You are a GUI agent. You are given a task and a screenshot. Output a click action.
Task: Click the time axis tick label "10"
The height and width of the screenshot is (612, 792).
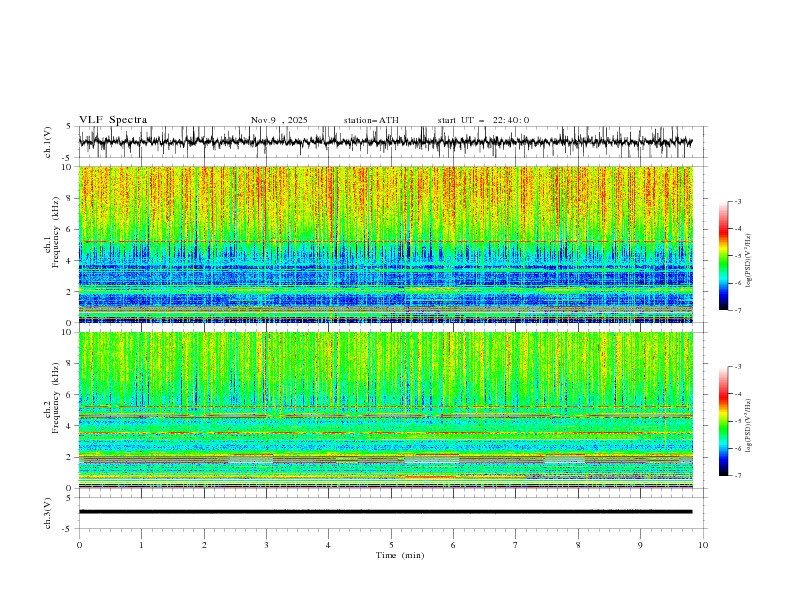(x=703, y=545)
